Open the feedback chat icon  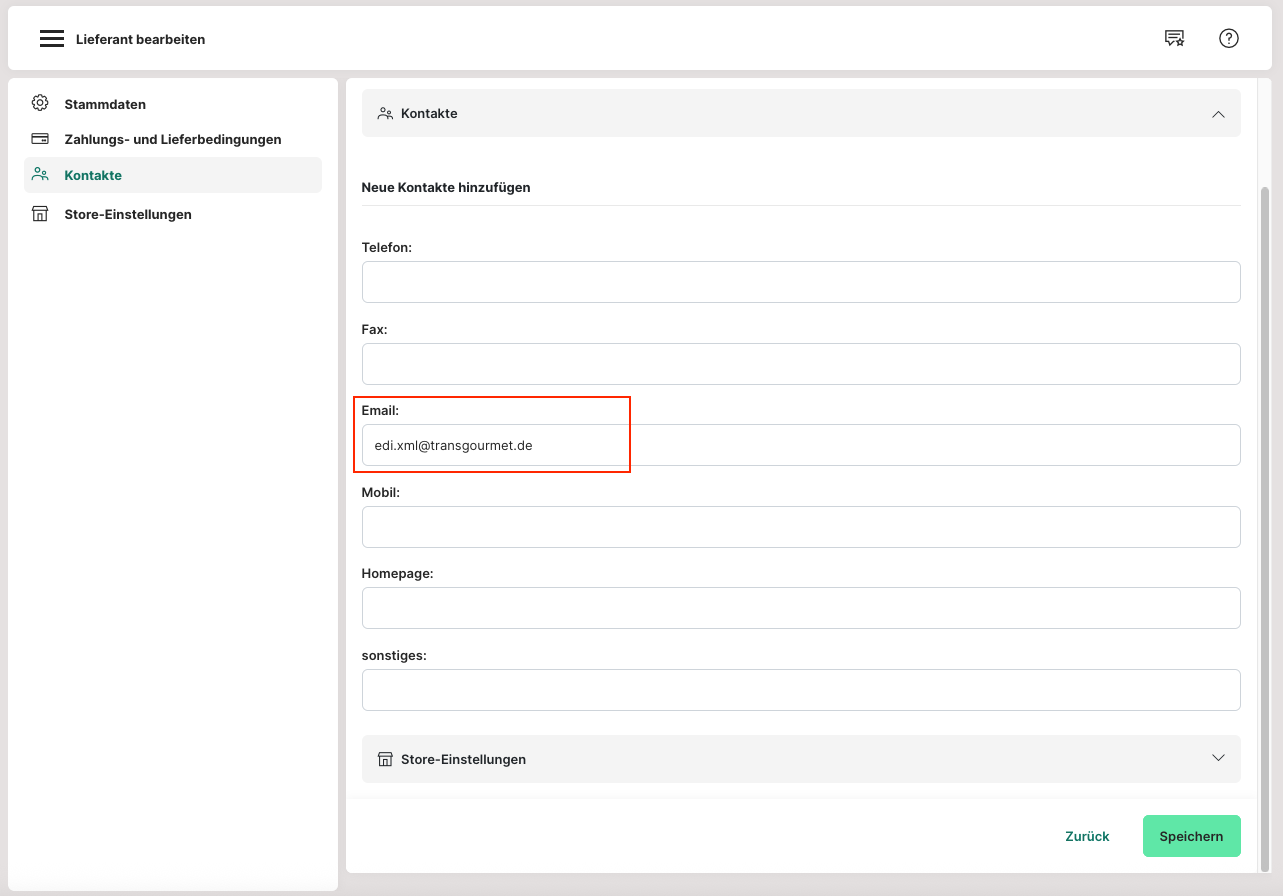coord(1174,39)
